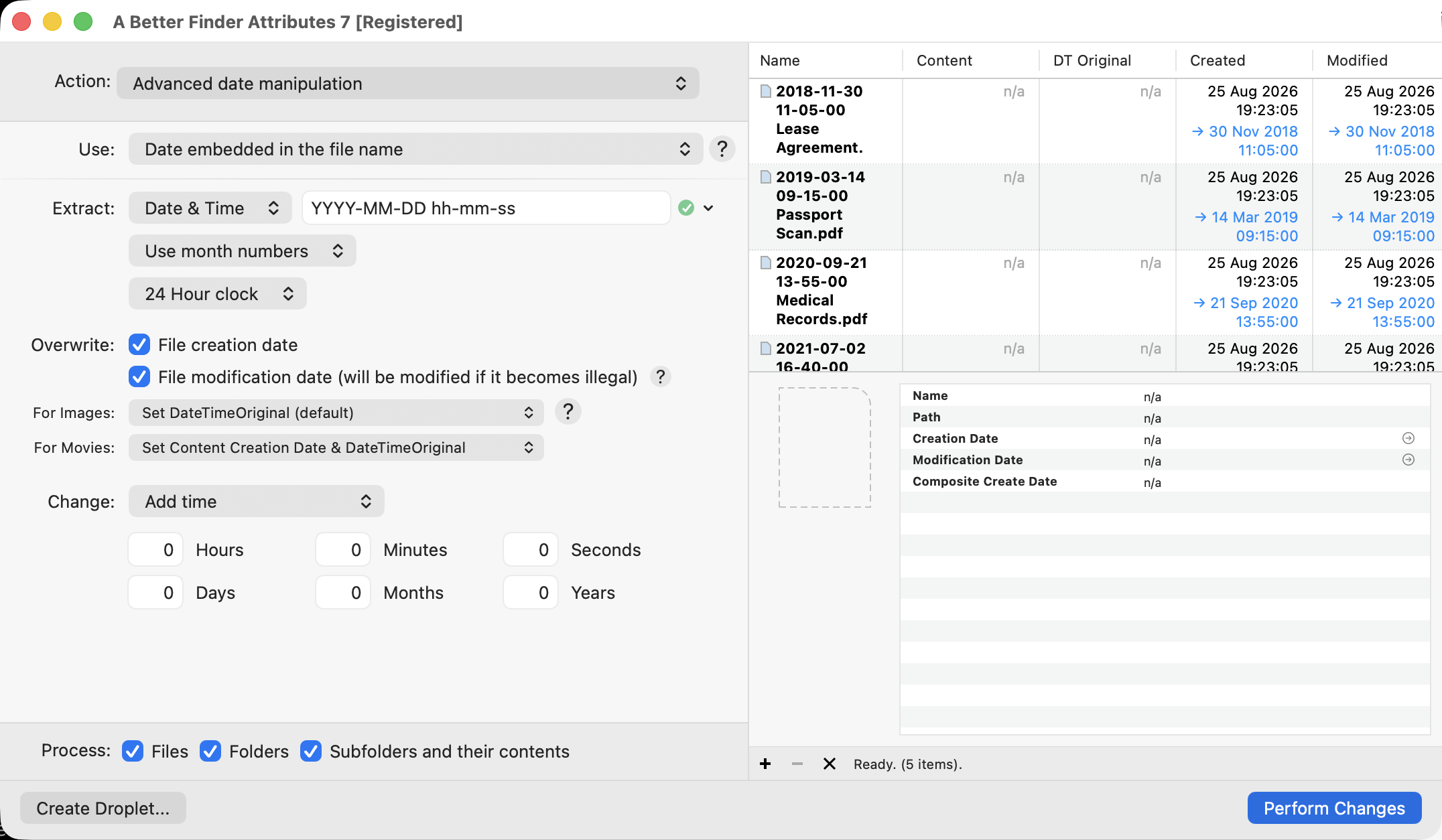Expand the pattern presets chevron
Image resolution: width=1442 pixels, height=840 pixels.
pos(709,208)
